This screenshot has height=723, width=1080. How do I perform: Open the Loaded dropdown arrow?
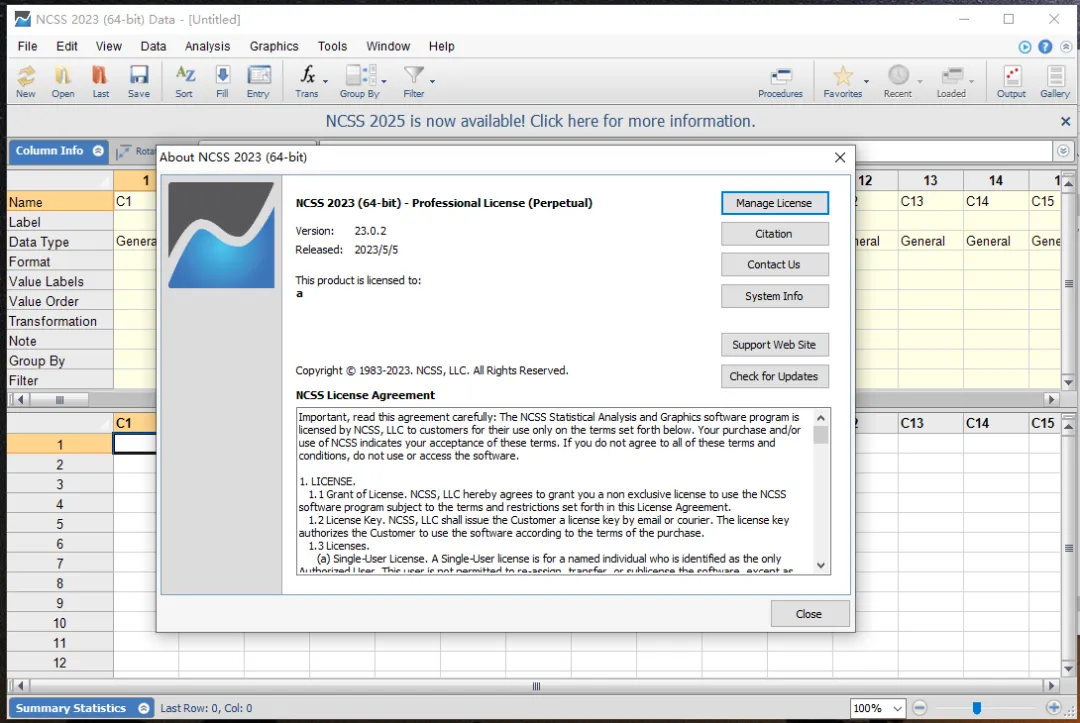tap(971, 81)
